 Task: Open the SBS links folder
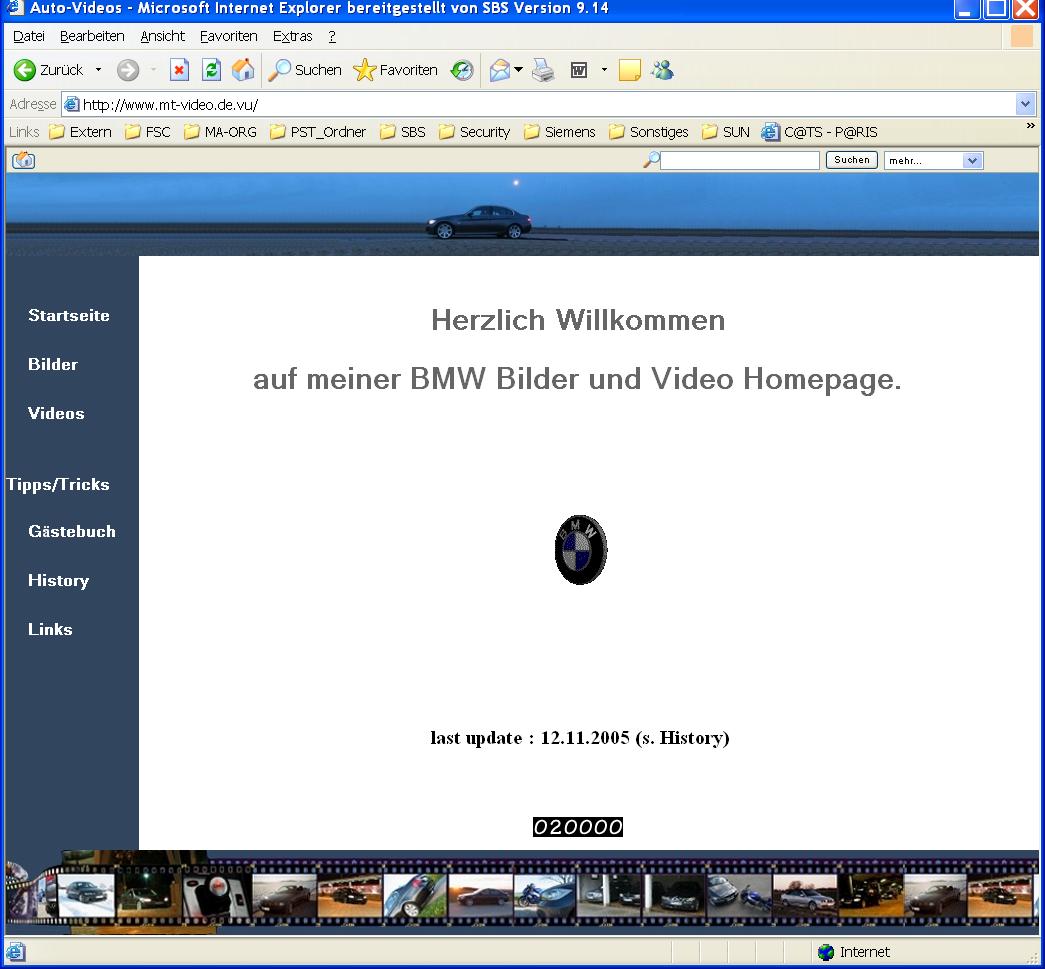tap(403, 132)
